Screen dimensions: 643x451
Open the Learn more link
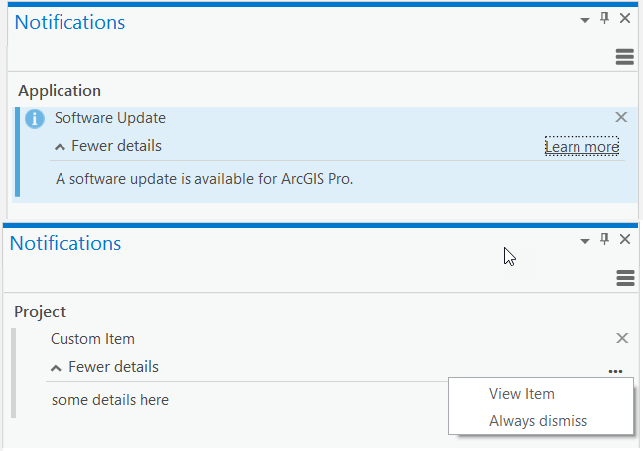point(582,147)
